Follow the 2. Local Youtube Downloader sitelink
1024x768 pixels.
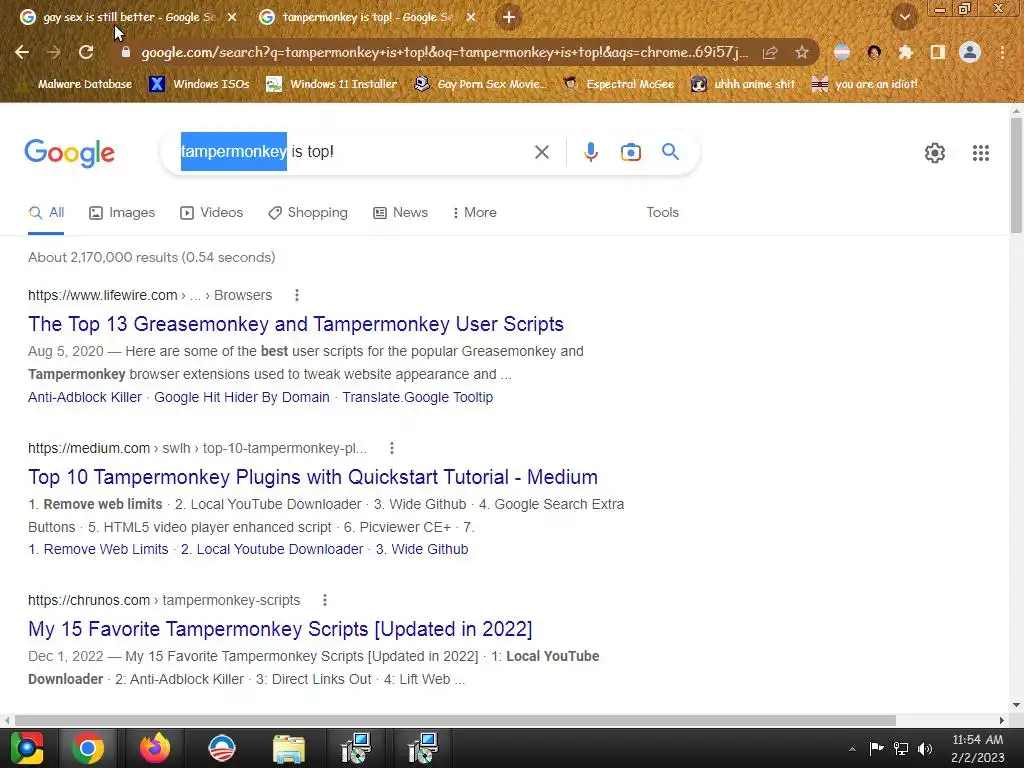pyautogui.click(x=272, y=549)
